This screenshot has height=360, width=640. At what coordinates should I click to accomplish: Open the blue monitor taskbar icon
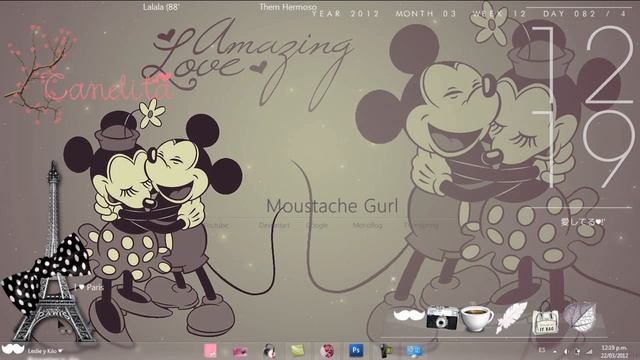point(414,351)
